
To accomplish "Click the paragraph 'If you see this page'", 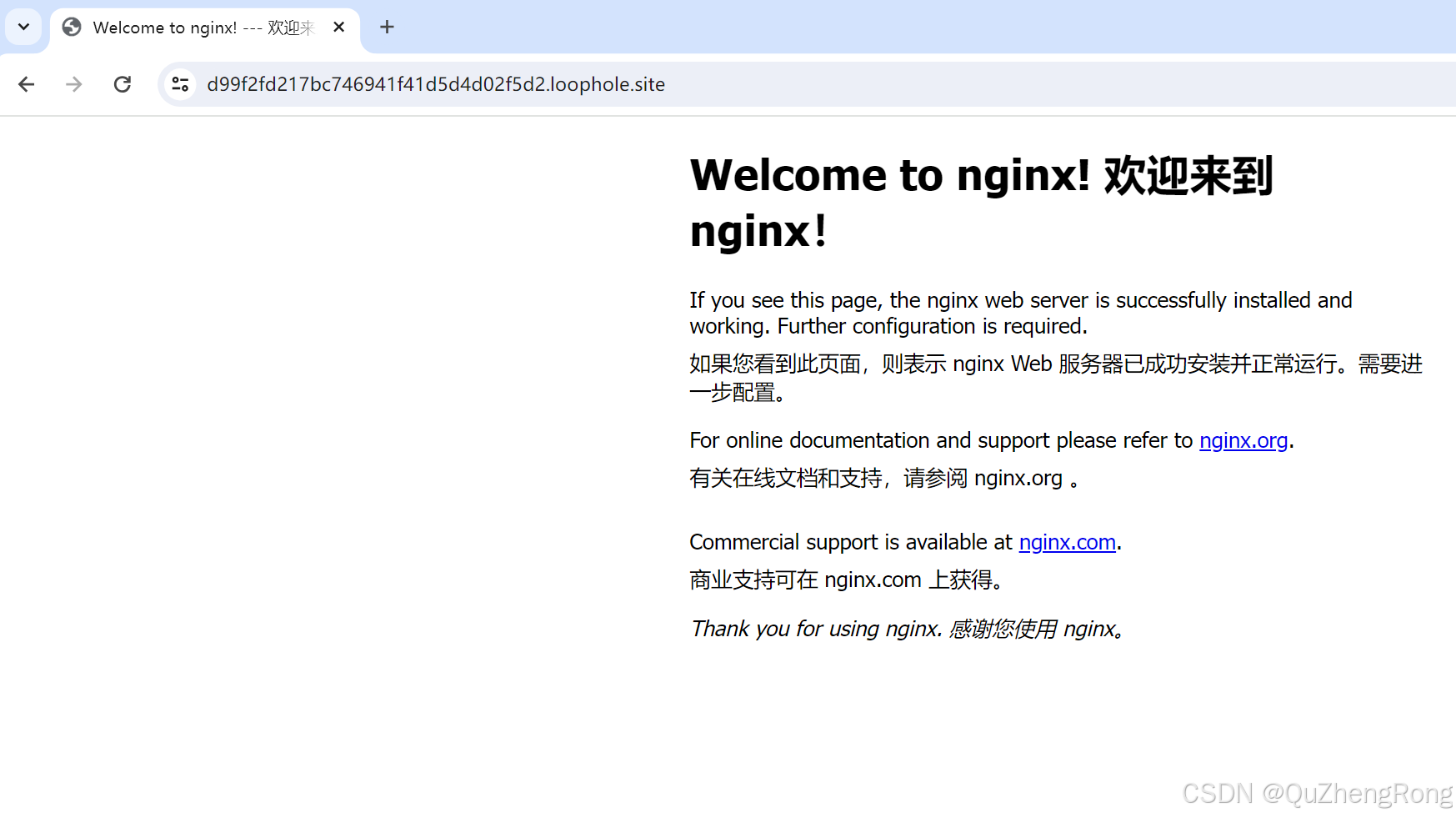I will coord(1021,313).
